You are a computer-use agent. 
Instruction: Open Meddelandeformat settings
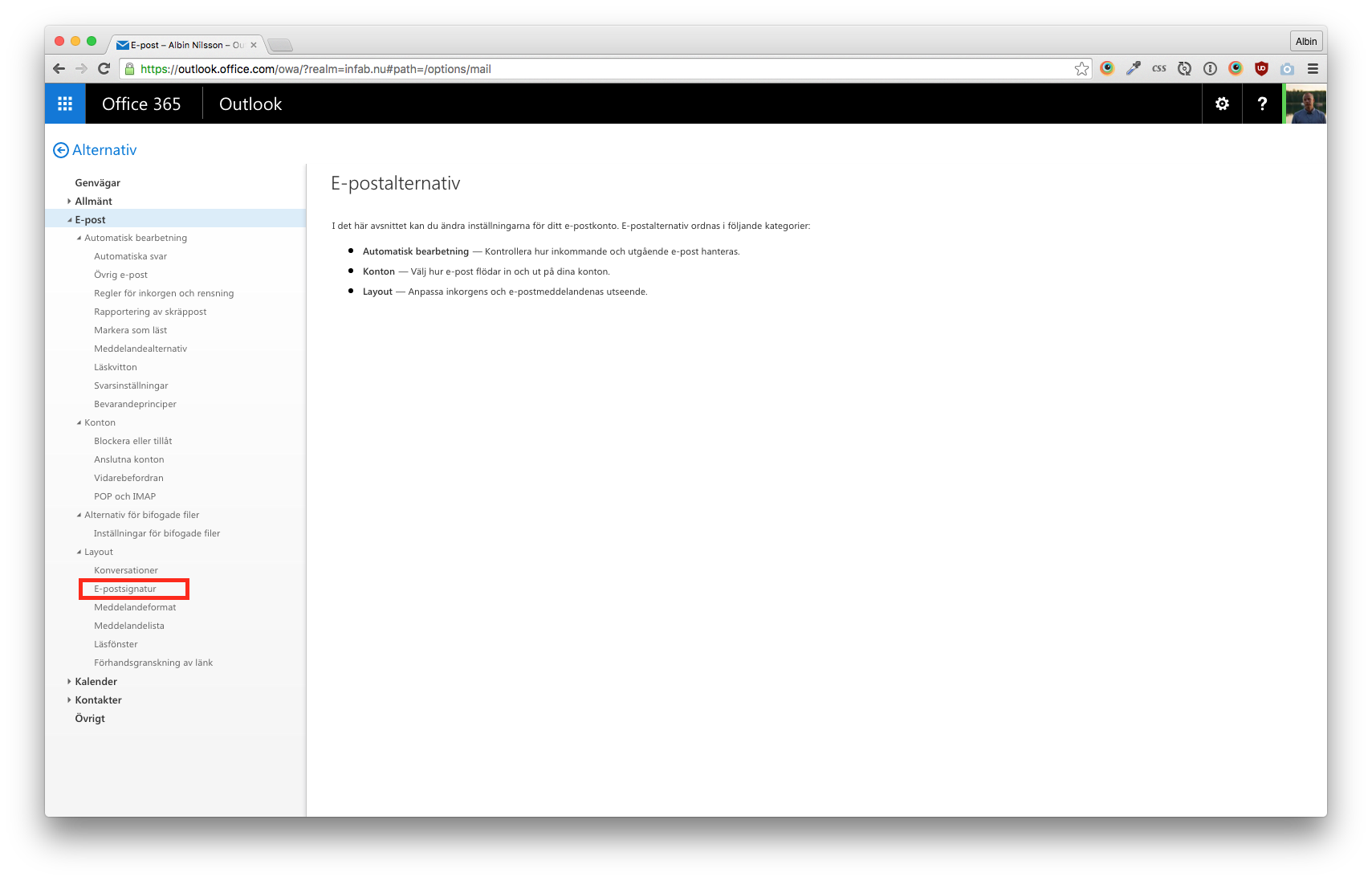[x=135, y=608]
